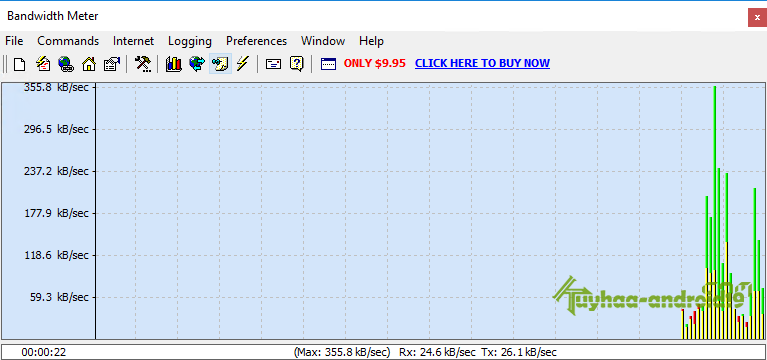Click the 118.6 kB/sec axis label
This screenshot has width=767, height=360.
(57, 255)
